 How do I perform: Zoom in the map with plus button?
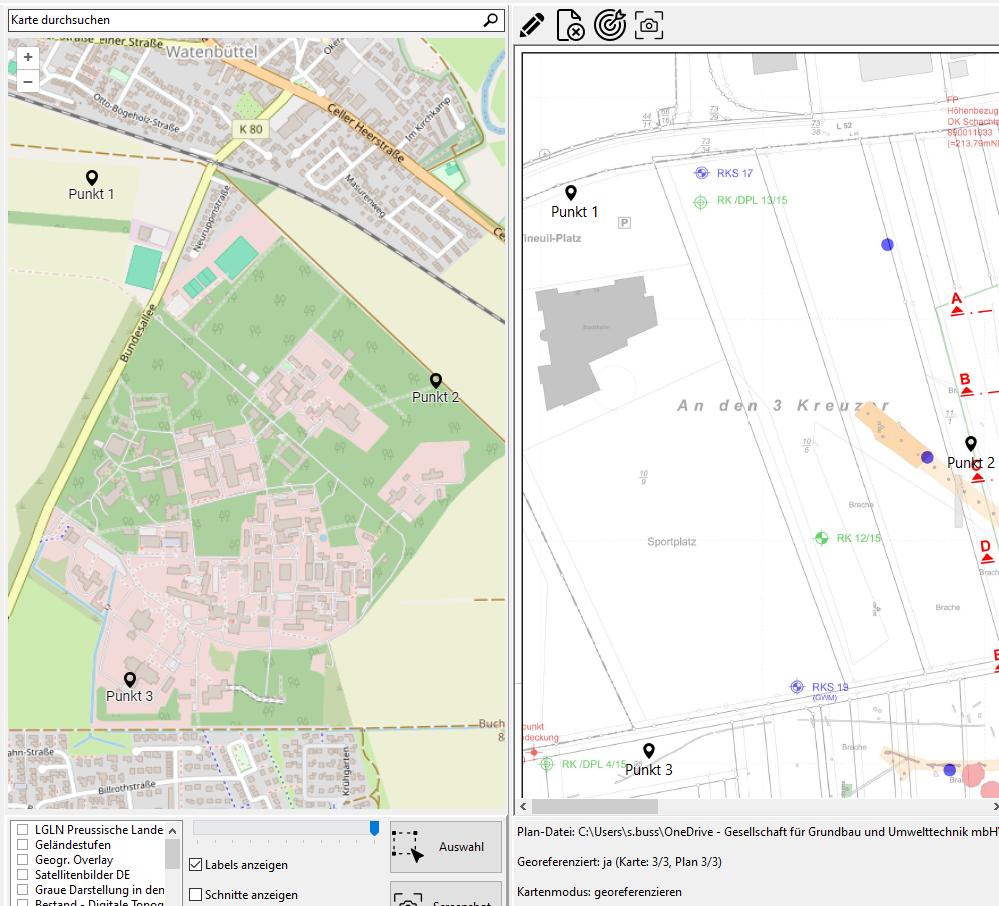click(27, 57)
